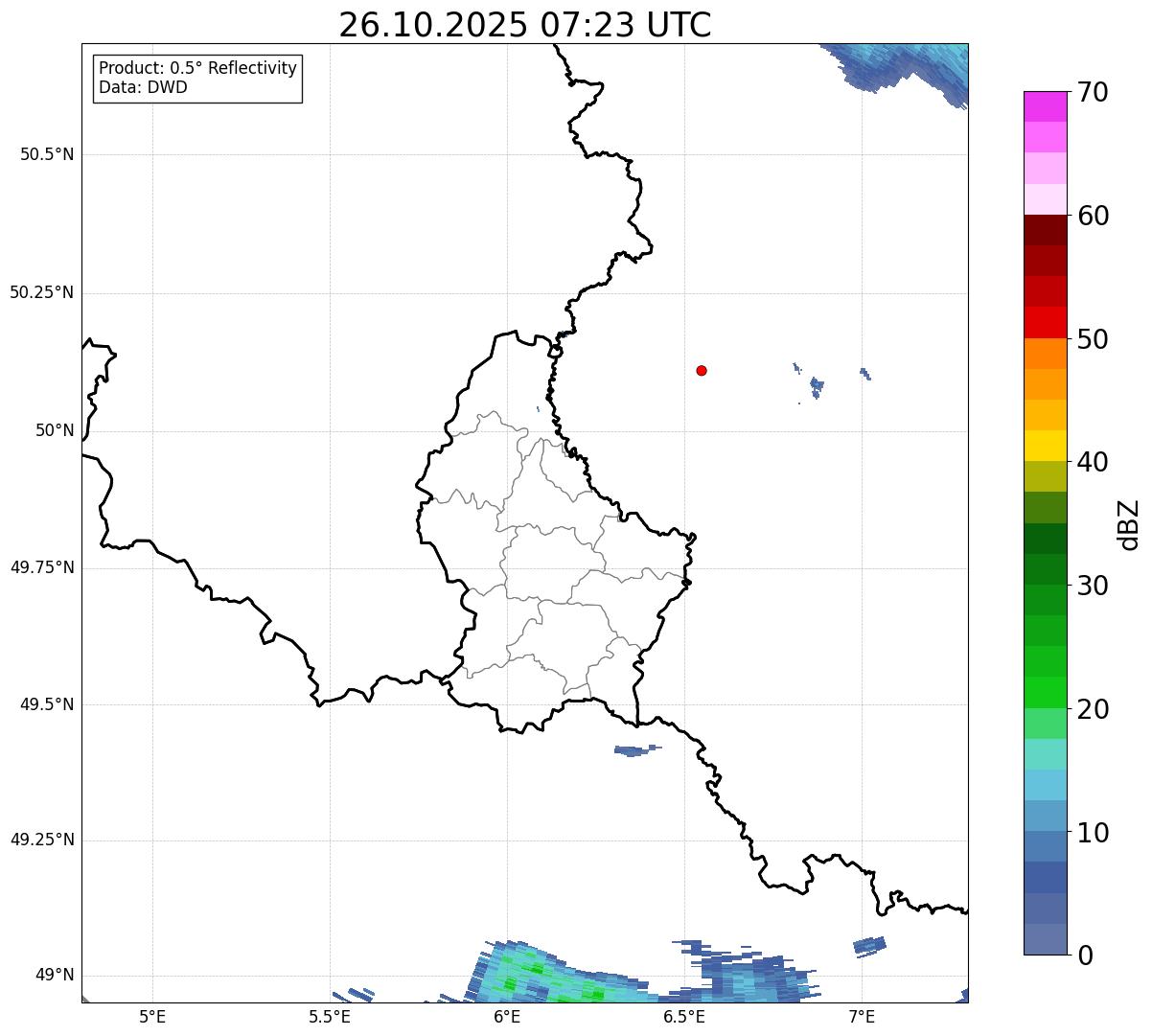Select the "Product: 0.5° Reflectivity" text

click(197, 68)
